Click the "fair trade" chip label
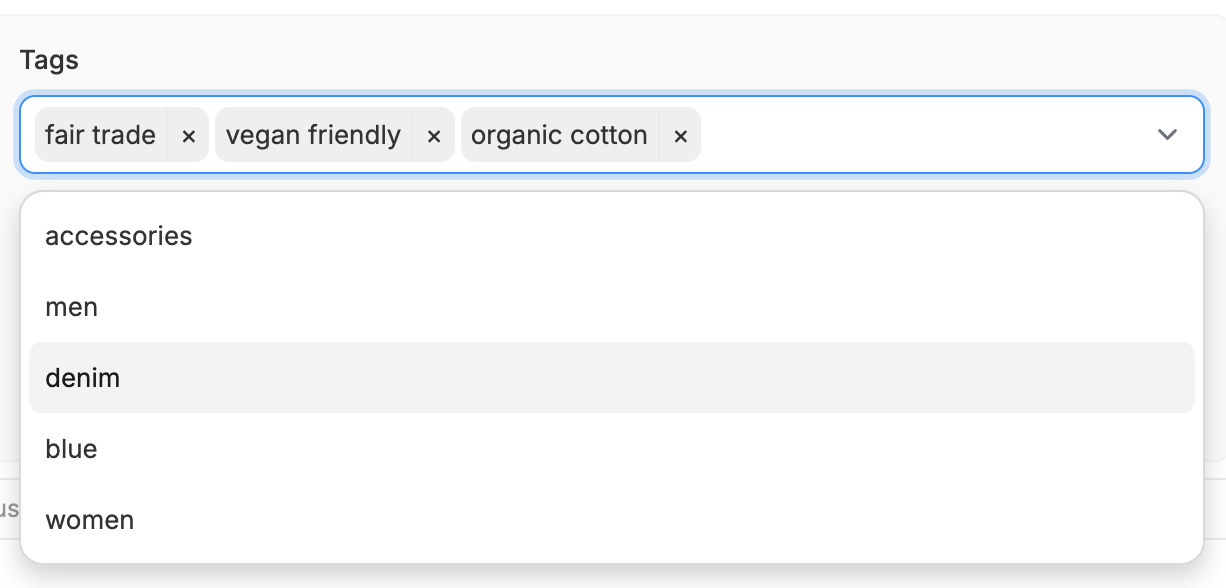 (101, 135)
